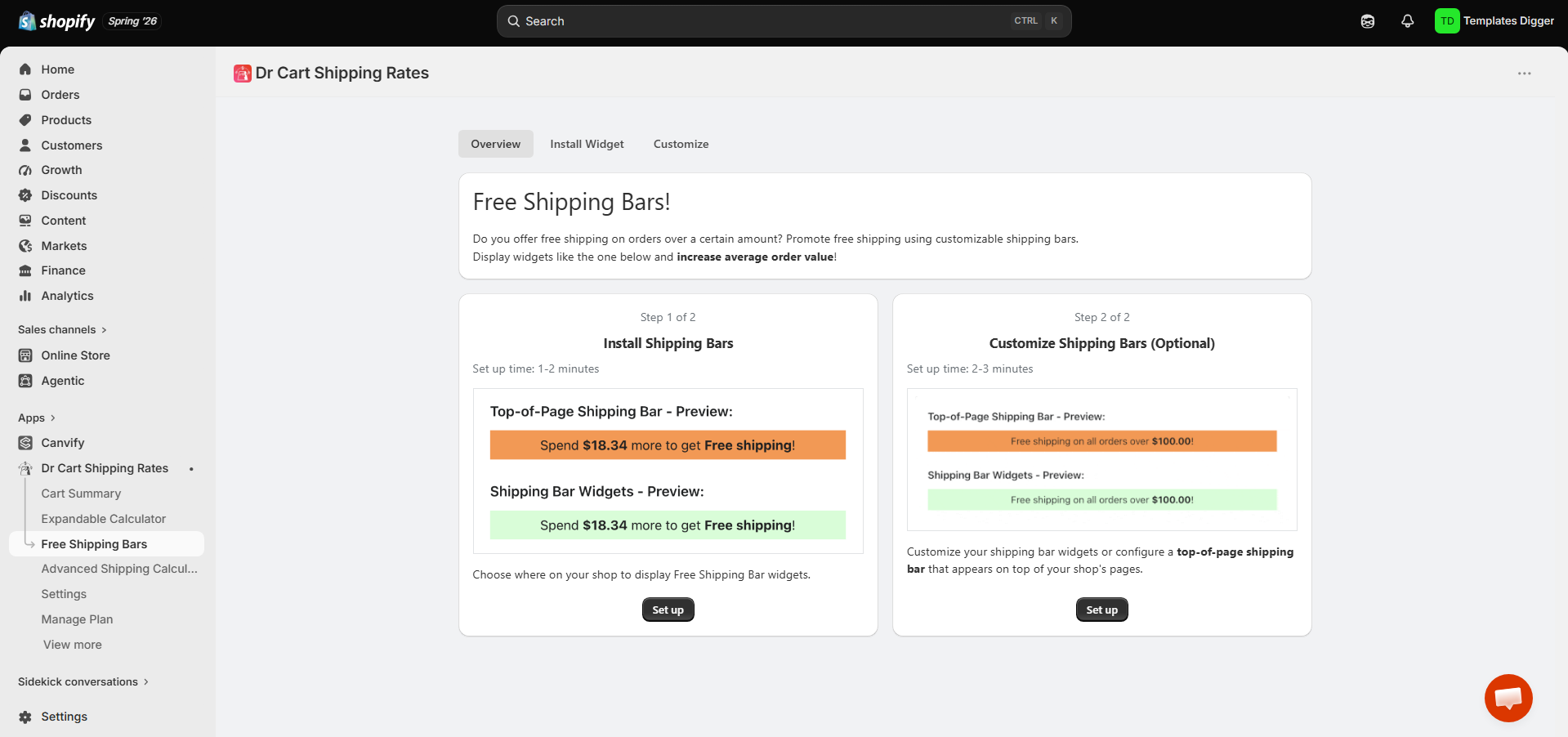Viewport: 1568px width, 737px height.
Task: Click the Search input field
Action: [x=784, y=21]
